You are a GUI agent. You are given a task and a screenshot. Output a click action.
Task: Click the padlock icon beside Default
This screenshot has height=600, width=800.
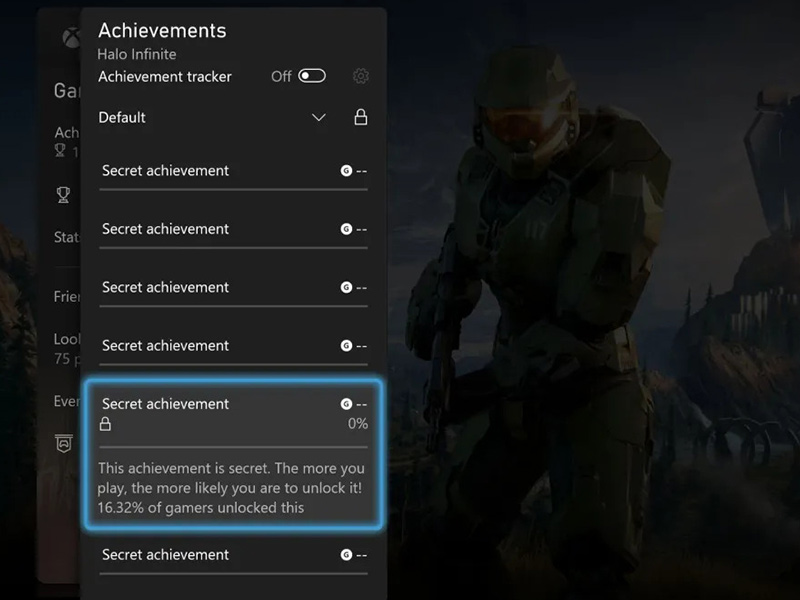(x=361, y=117)
